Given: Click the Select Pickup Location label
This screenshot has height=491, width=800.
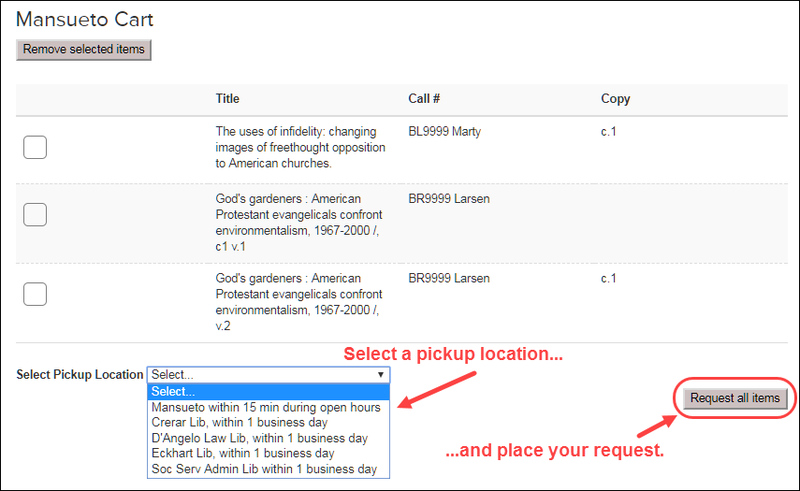Looking at the screenshot, I should (80, 375).
